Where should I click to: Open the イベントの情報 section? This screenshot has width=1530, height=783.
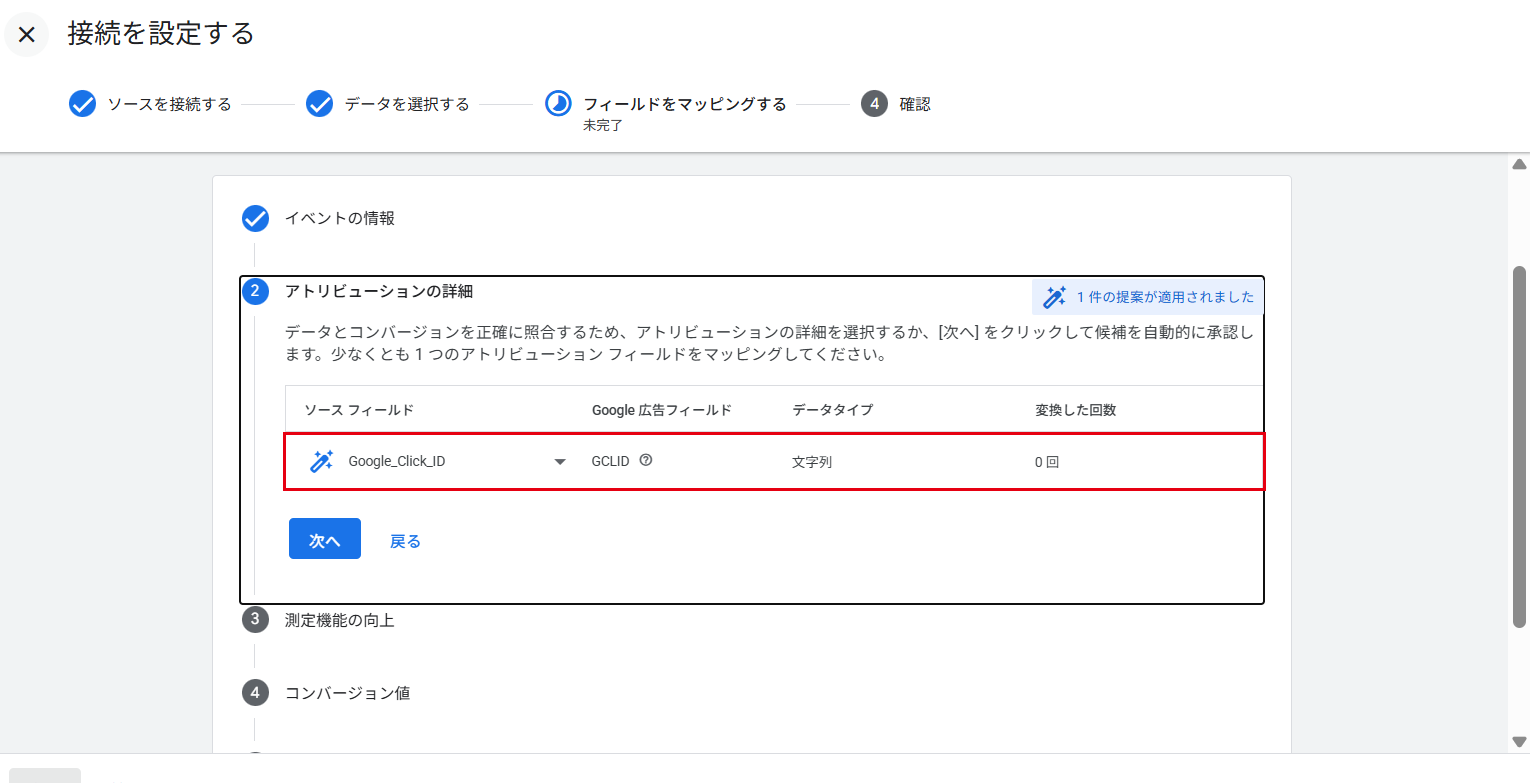pyautogui.click(x=340, y=218)
